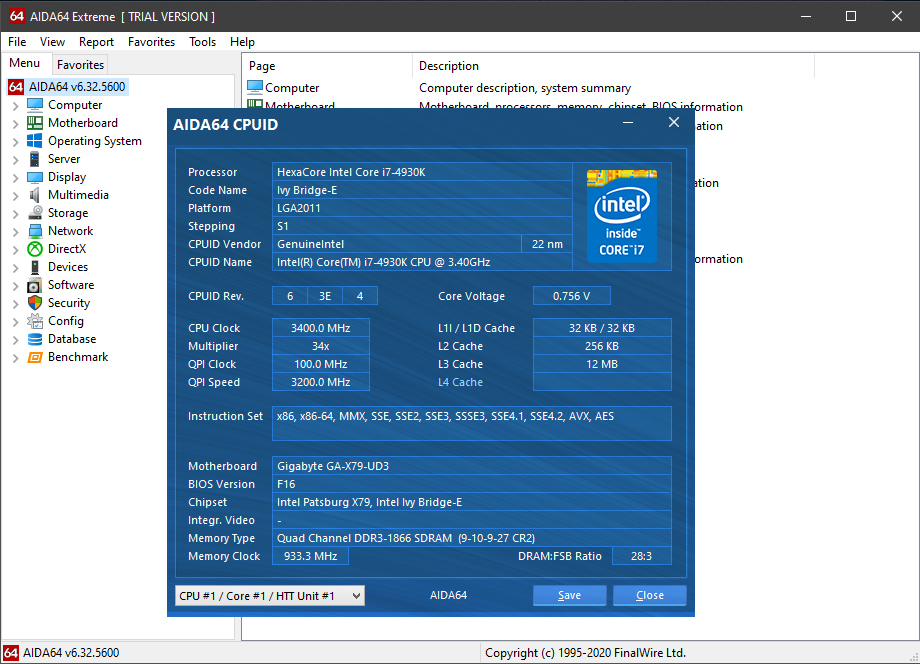Open the Tools menu
Screen dimensions: 920x664
tap(202, 42)
